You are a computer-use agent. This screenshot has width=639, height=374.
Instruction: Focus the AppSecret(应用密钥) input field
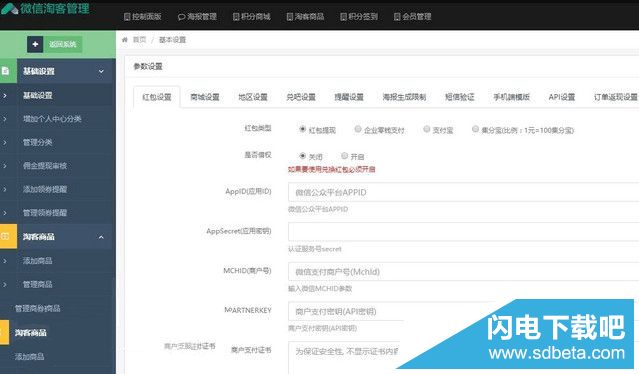pos(463,231)
